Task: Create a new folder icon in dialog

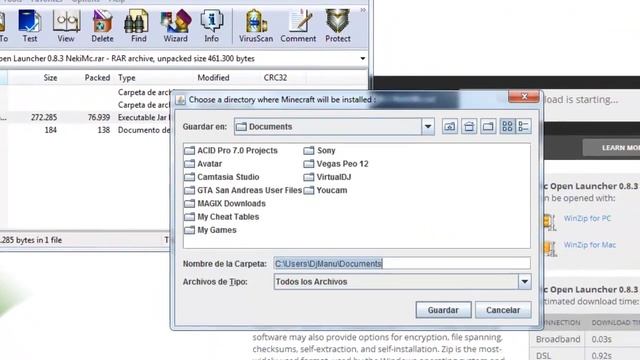Action: click(488, 127)
